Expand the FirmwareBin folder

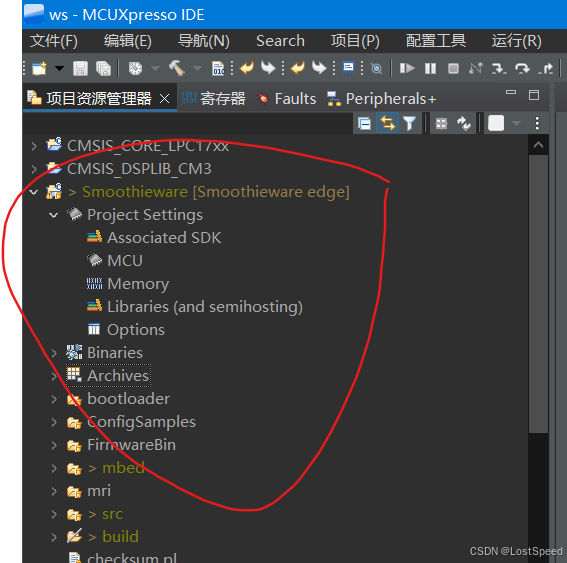tap(54, 445)
